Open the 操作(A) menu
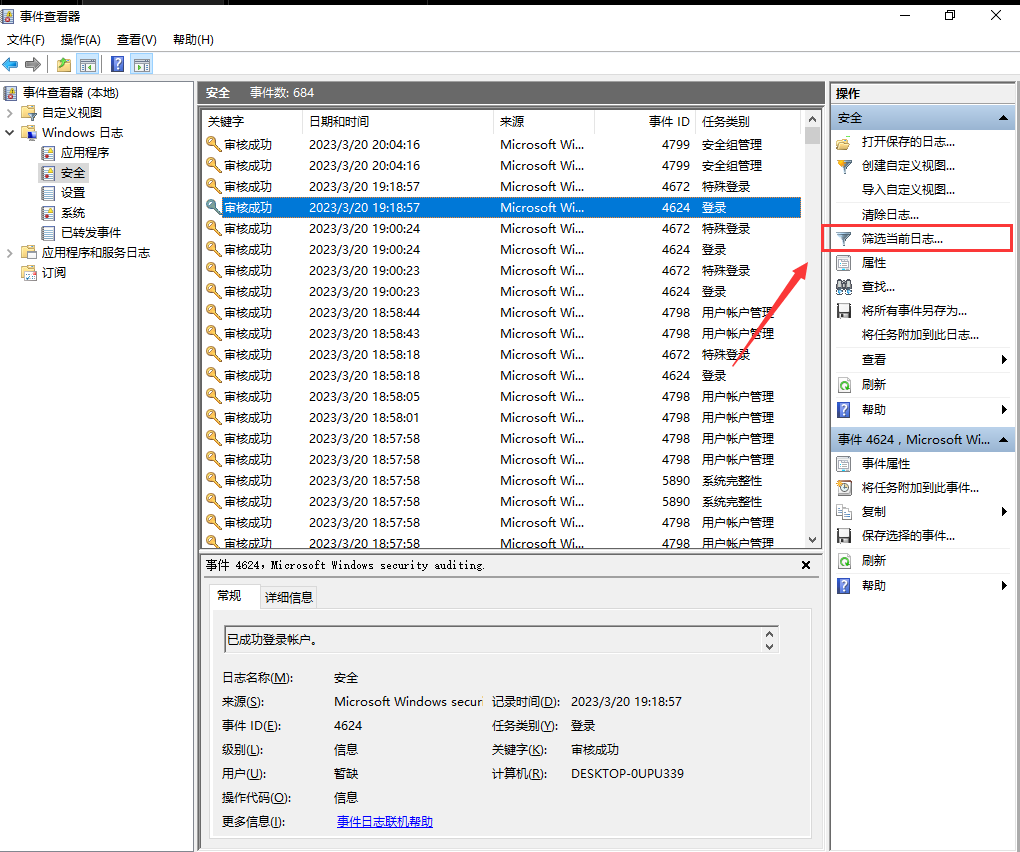The height and width of the screenshot is (852, 1020). click(x=80, y=40)
